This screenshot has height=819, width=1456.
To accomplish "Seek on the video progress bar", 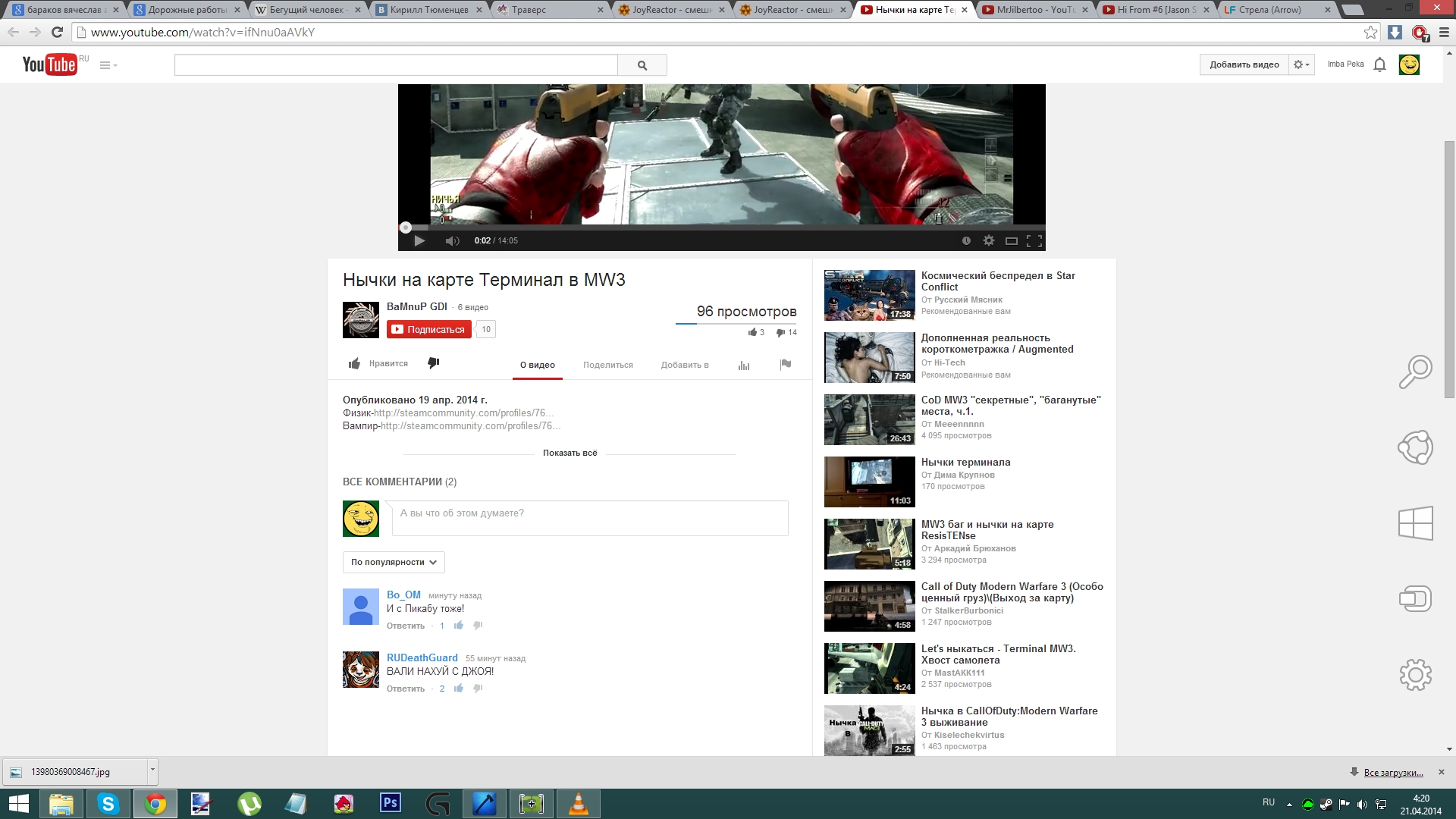I will pyautogui.click(x=722, y=227).
